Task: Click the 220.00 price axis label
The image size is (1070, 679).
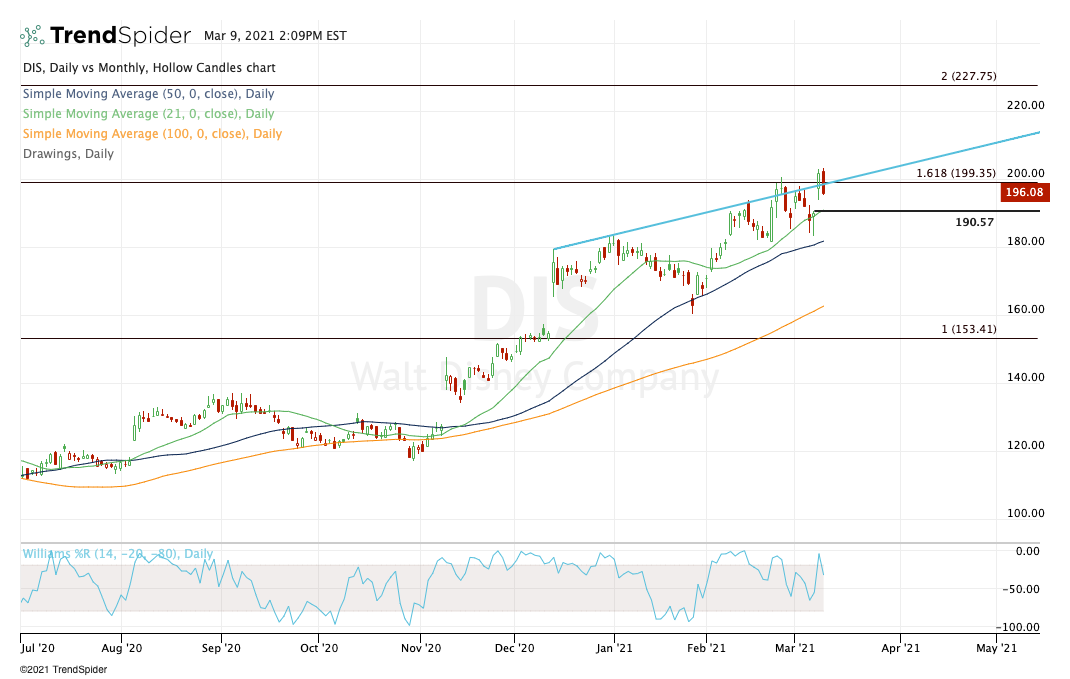Action: coord(1025,105)
